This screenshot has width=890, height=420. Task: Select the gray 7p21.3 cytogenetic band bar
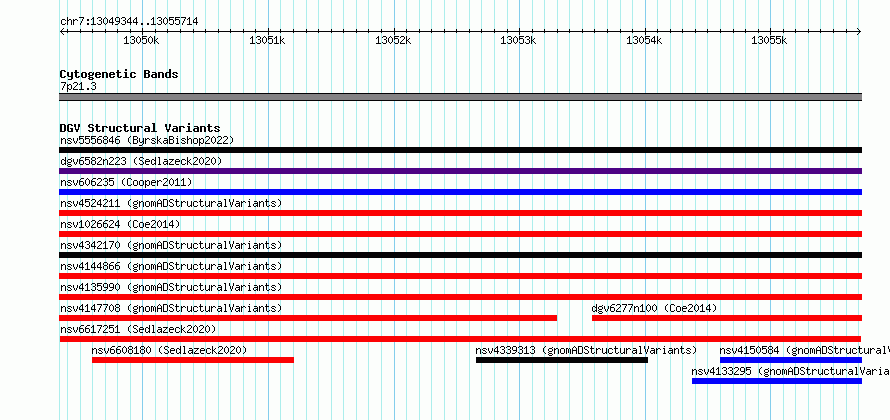460,97
